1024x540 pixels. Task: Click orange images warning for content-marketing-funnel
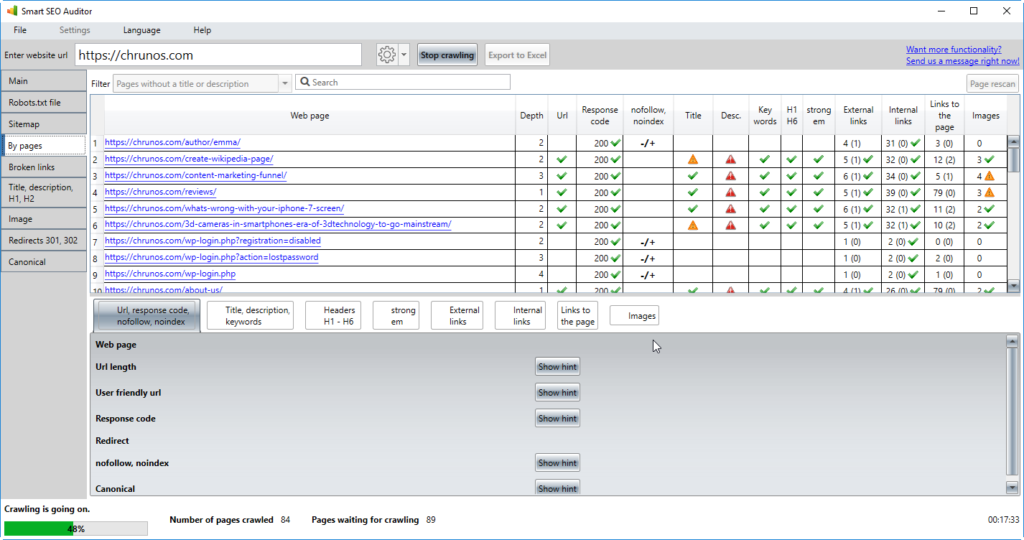point(989,176)
